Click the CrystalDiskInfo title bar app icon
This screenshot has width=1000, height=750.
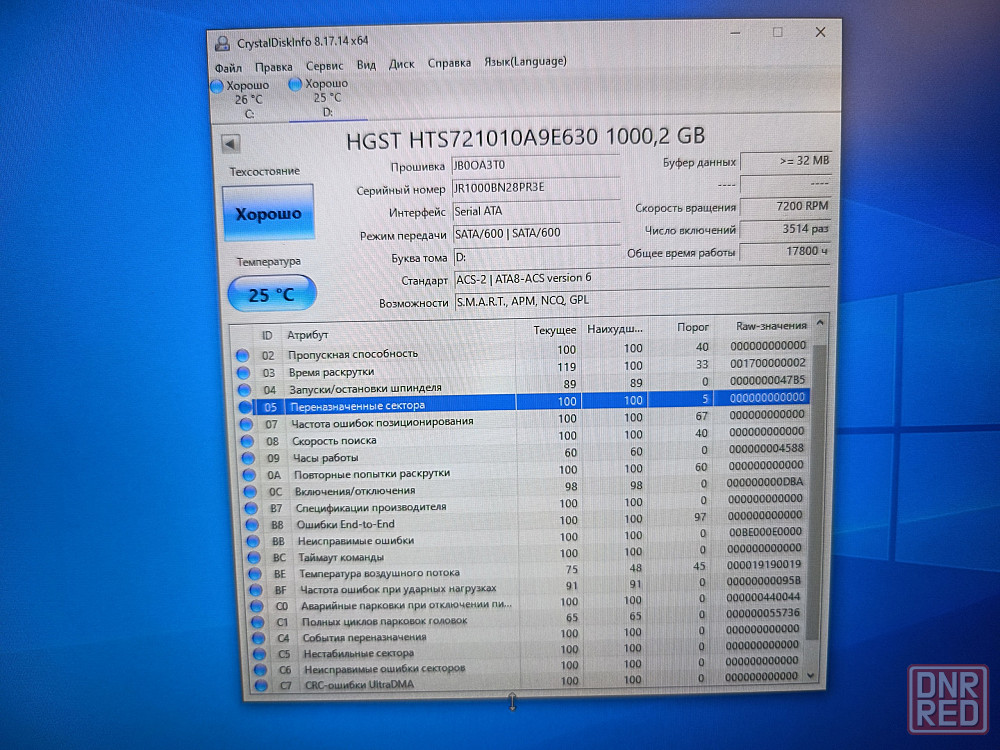tap(222, 42)
